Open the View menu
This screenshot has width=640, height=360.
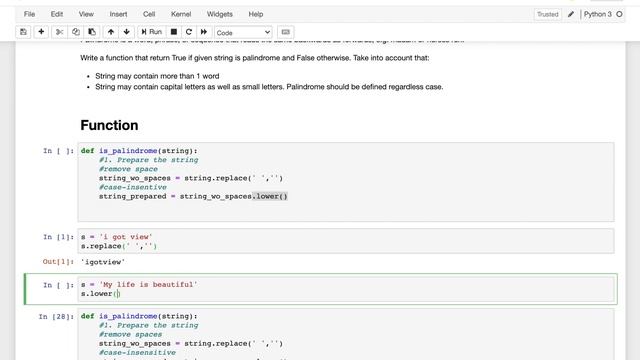coord(86,14)
